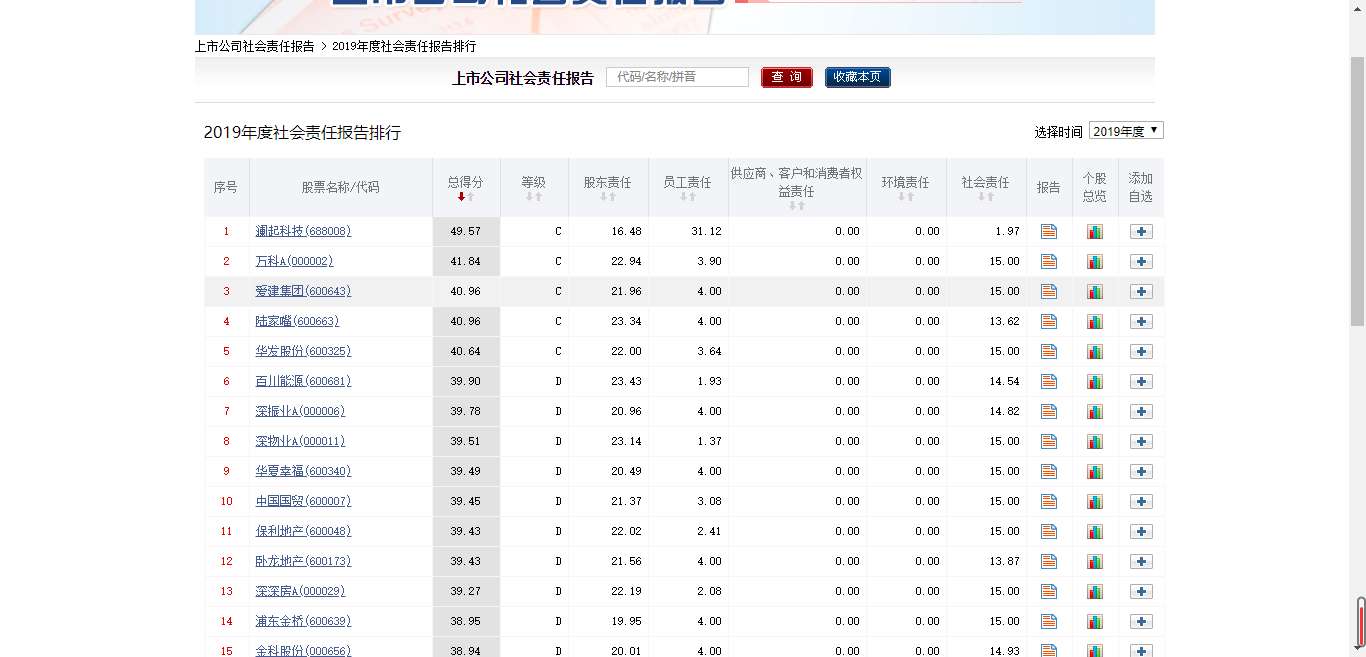Open report icon for 华夏幸福 row
The width and height of the screenshot is (1366, 657).
point(1048,471)
